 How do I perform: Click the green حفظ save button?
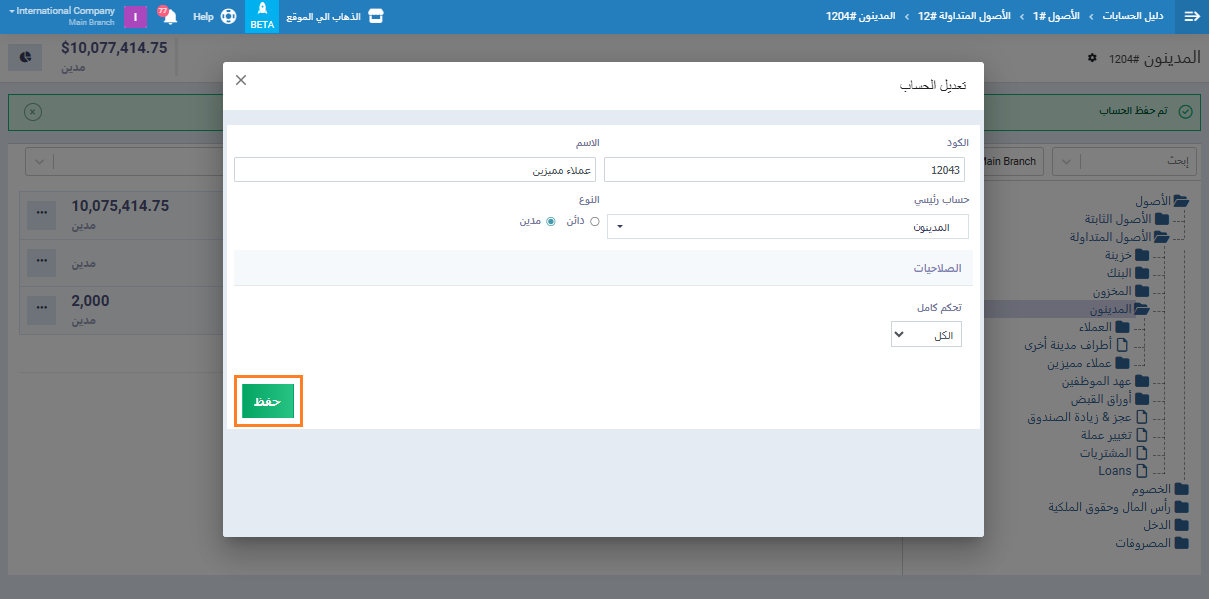click(x=268, y=401)
